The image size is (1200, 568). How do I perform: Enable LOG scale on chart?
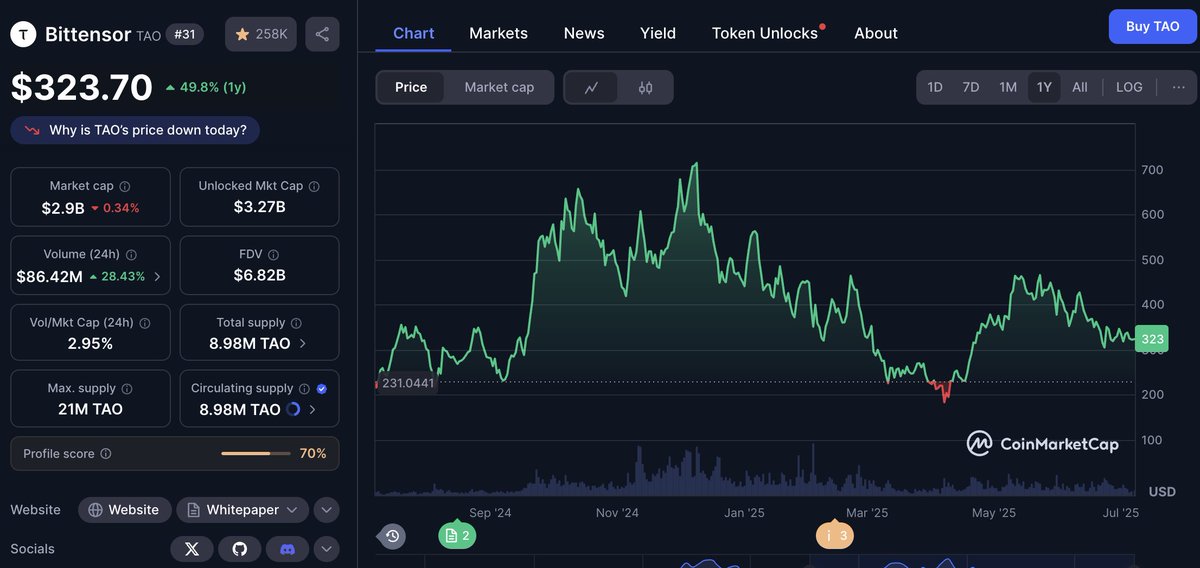coord(1129,87)
